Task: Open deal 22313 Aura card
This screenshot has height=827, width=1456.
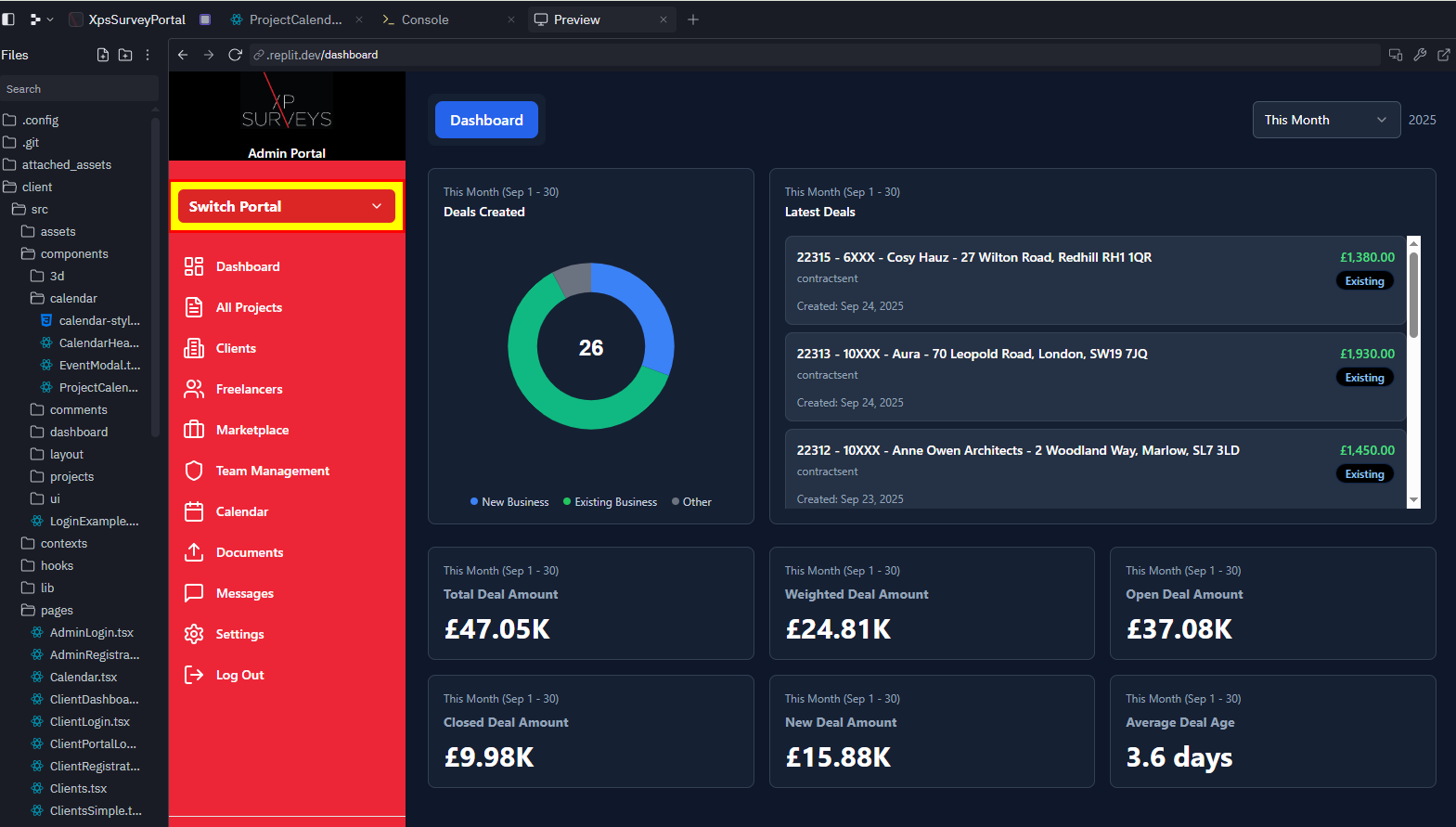Action: point(1095,377)
